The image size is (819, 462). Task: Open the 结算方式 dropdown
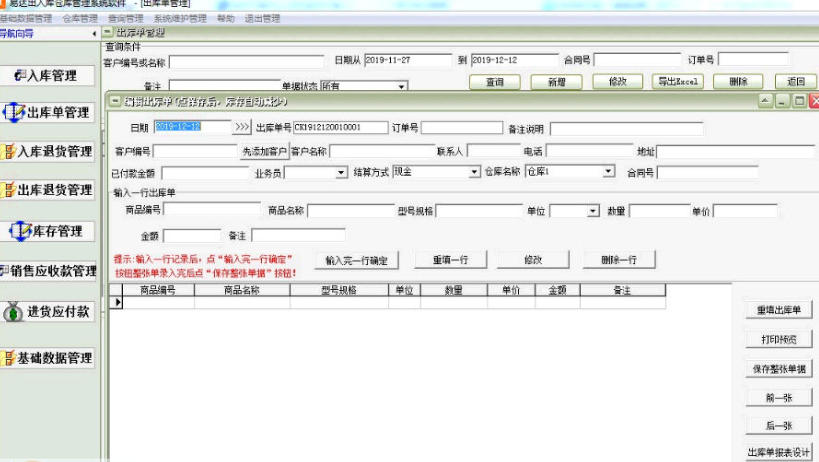coord(474,172)
